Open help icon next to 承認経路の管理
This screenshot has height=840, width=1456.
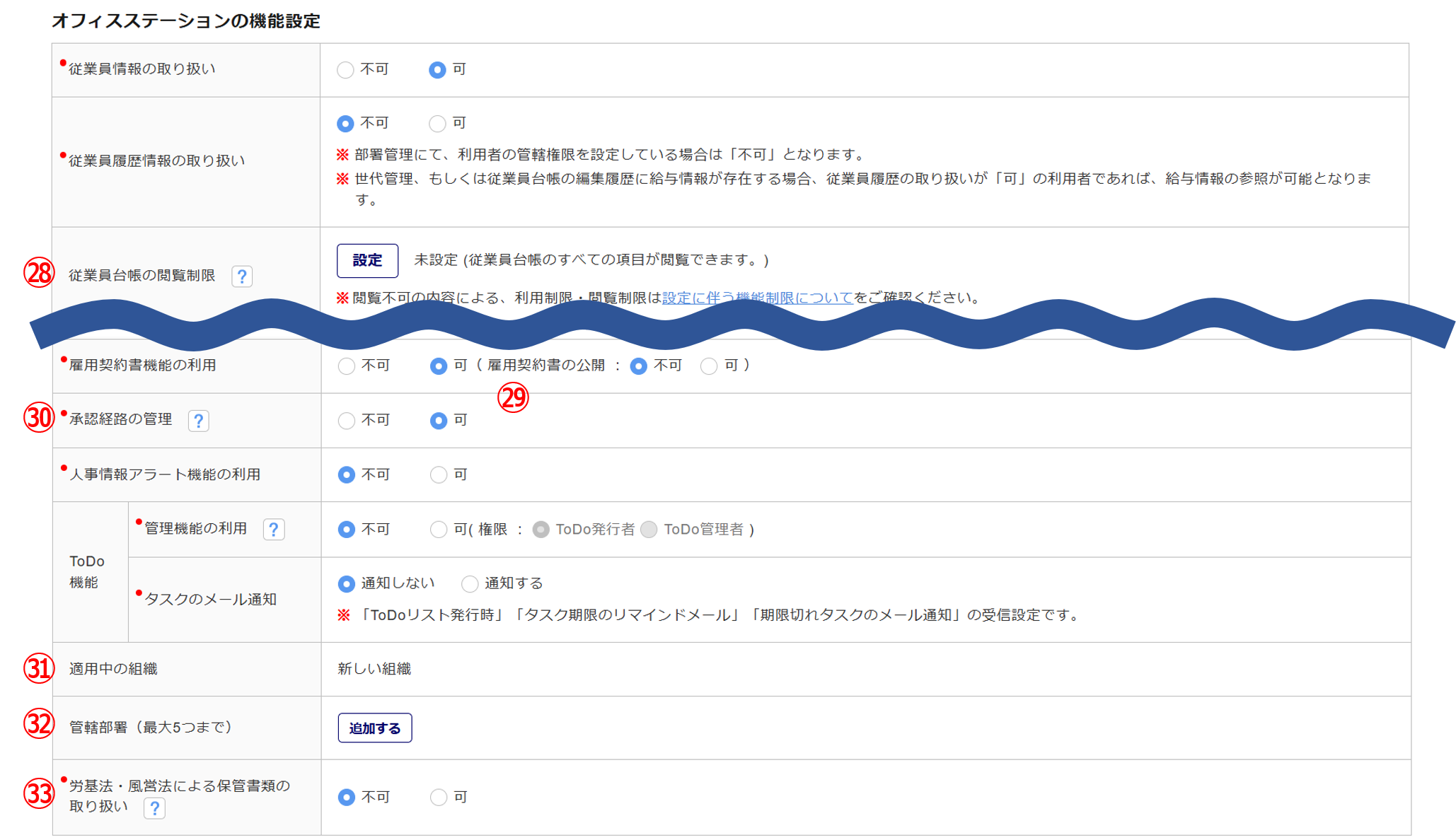(199, 421)
